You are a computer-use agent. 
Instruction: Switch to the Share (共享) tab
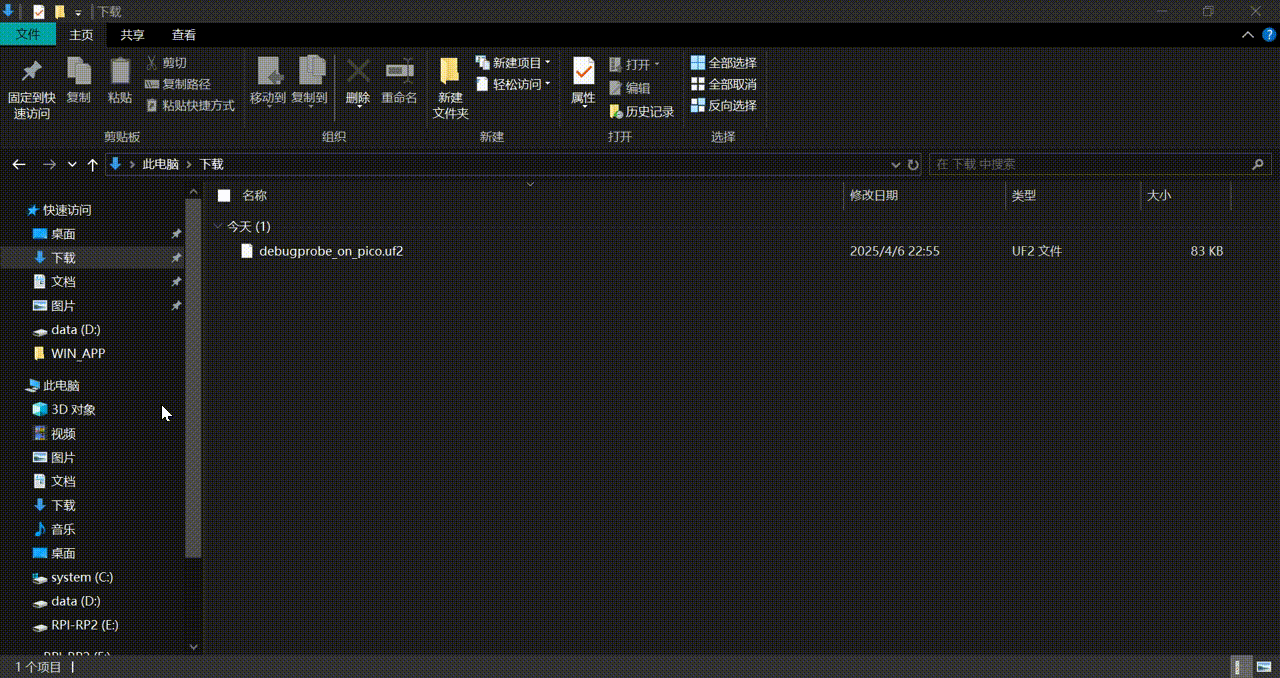click(x=132, y=35)
